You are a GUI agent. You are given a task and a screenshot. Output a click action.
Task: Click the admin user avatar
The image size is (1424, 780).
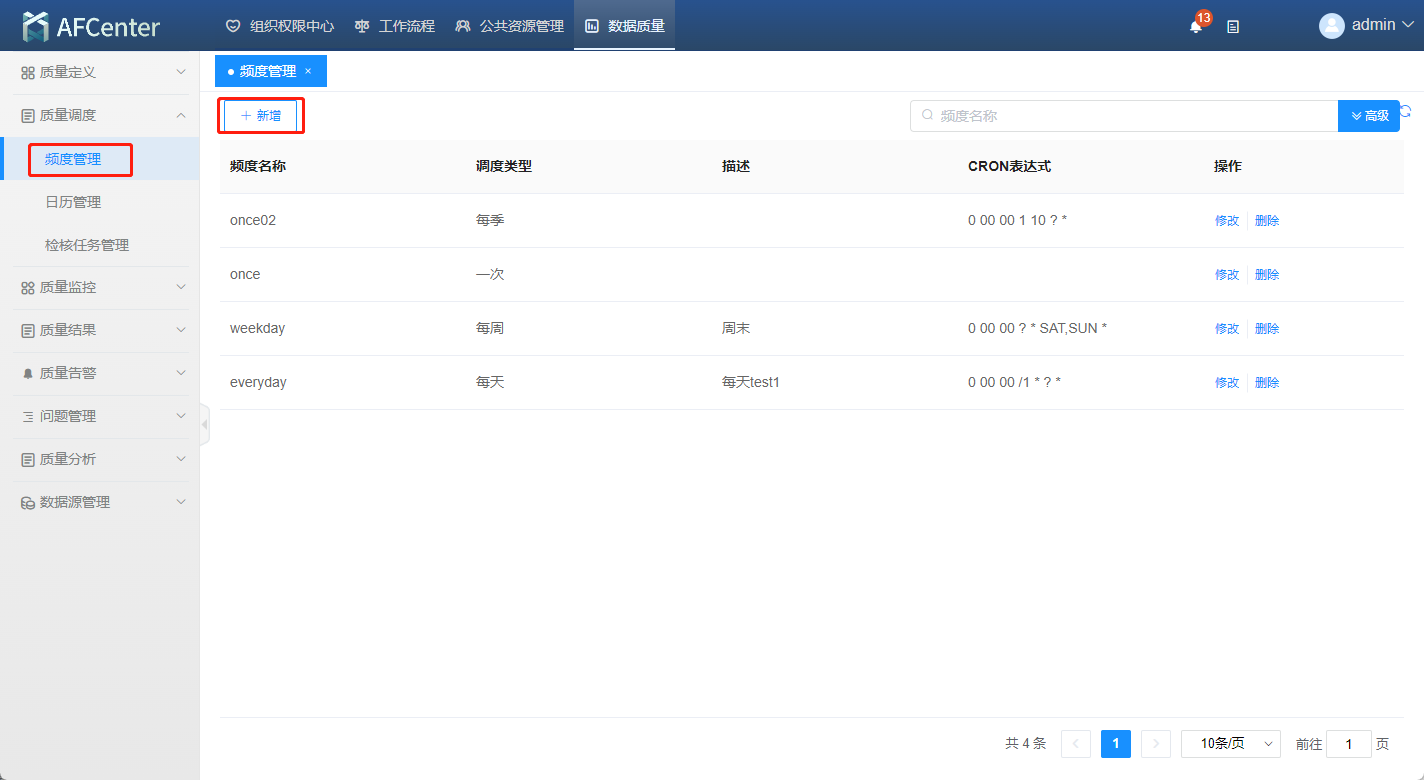(x=1331, y=26)
